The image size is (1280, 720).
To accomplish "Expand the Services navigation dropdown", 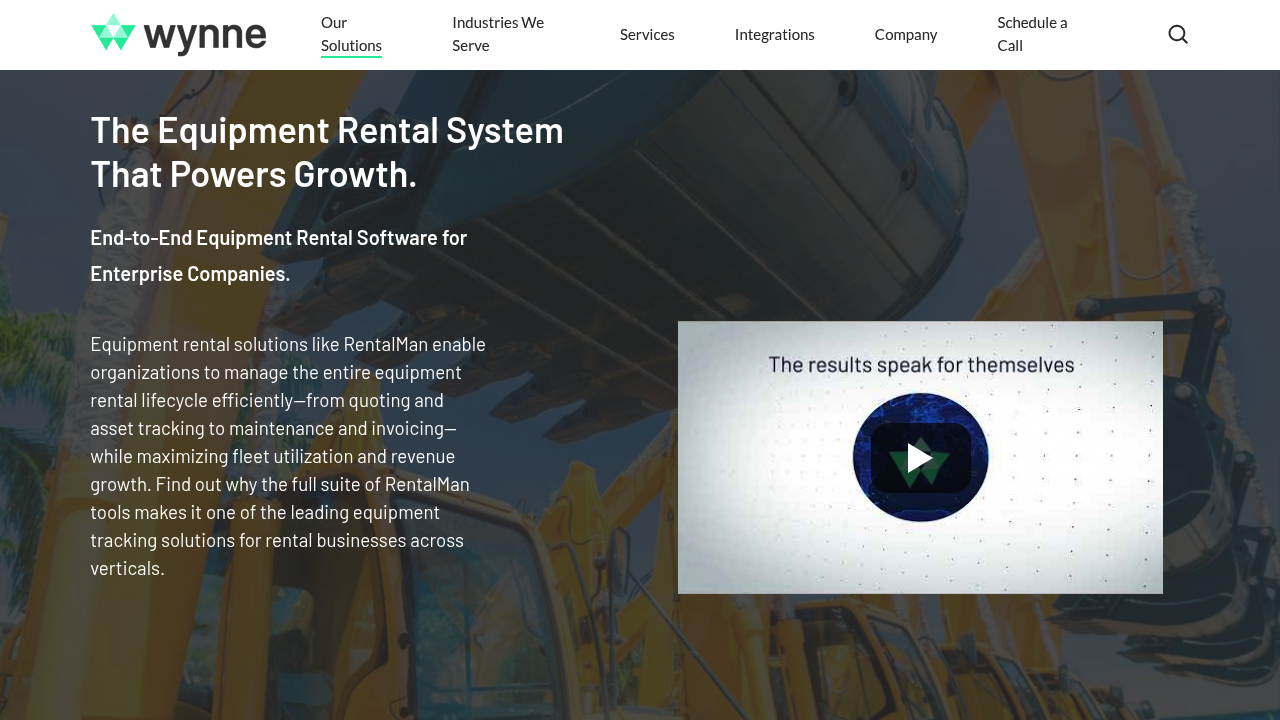I will coord(647,34).
